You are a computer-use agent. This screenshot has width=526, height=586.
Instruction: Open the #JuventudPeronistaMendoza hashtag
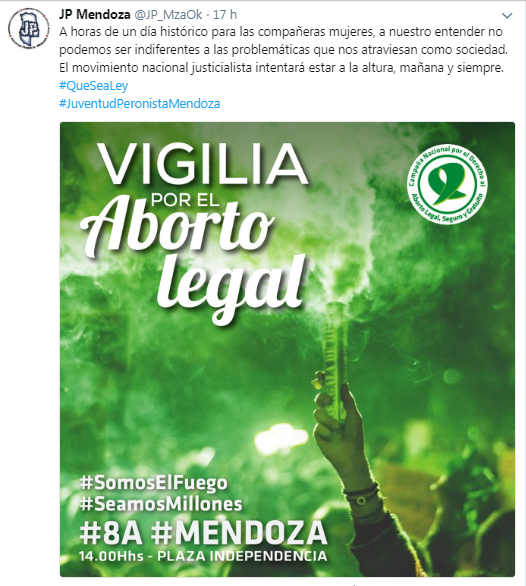pos(139,104)
